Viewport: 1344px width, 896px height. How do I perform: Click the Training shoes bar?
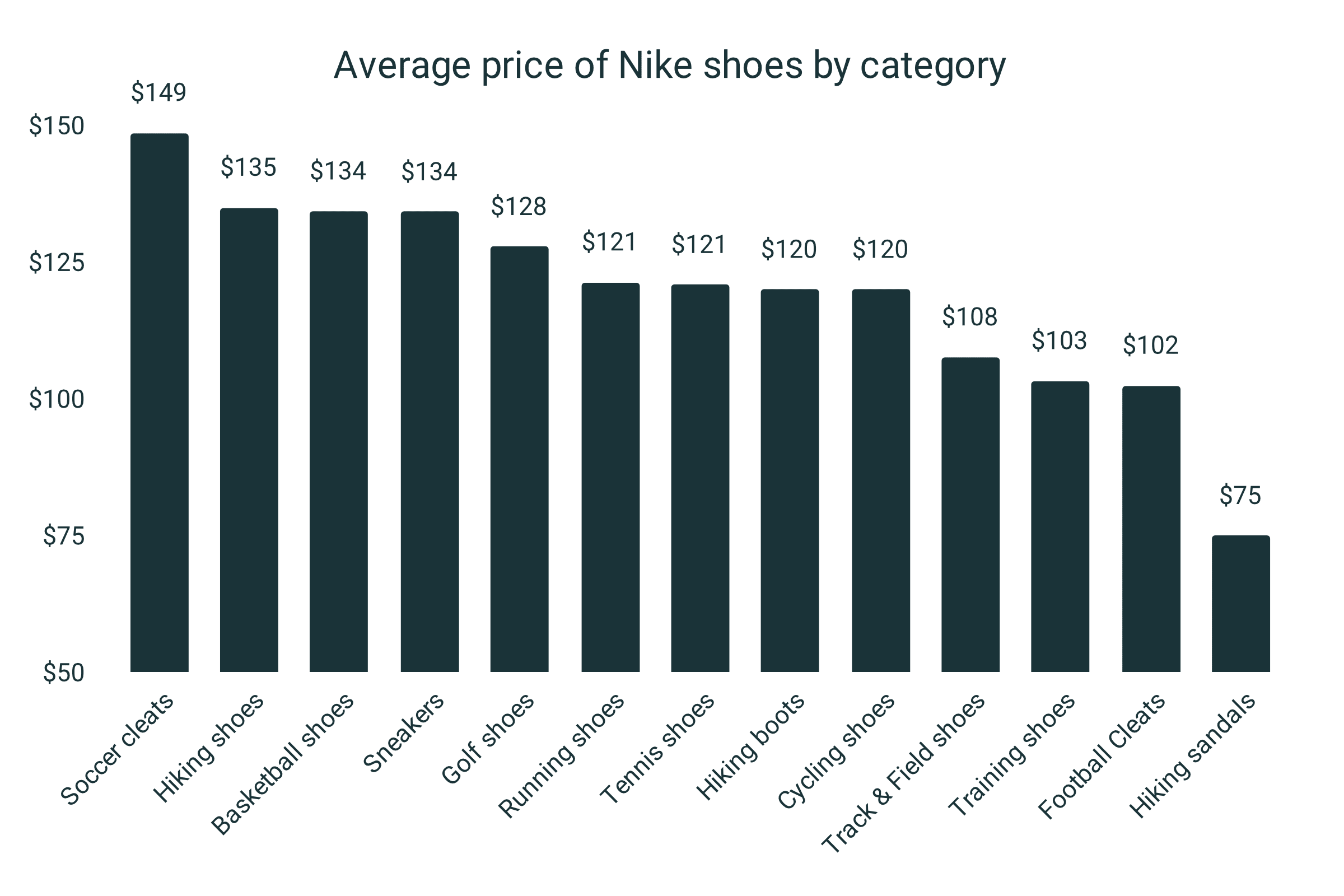1060,526
